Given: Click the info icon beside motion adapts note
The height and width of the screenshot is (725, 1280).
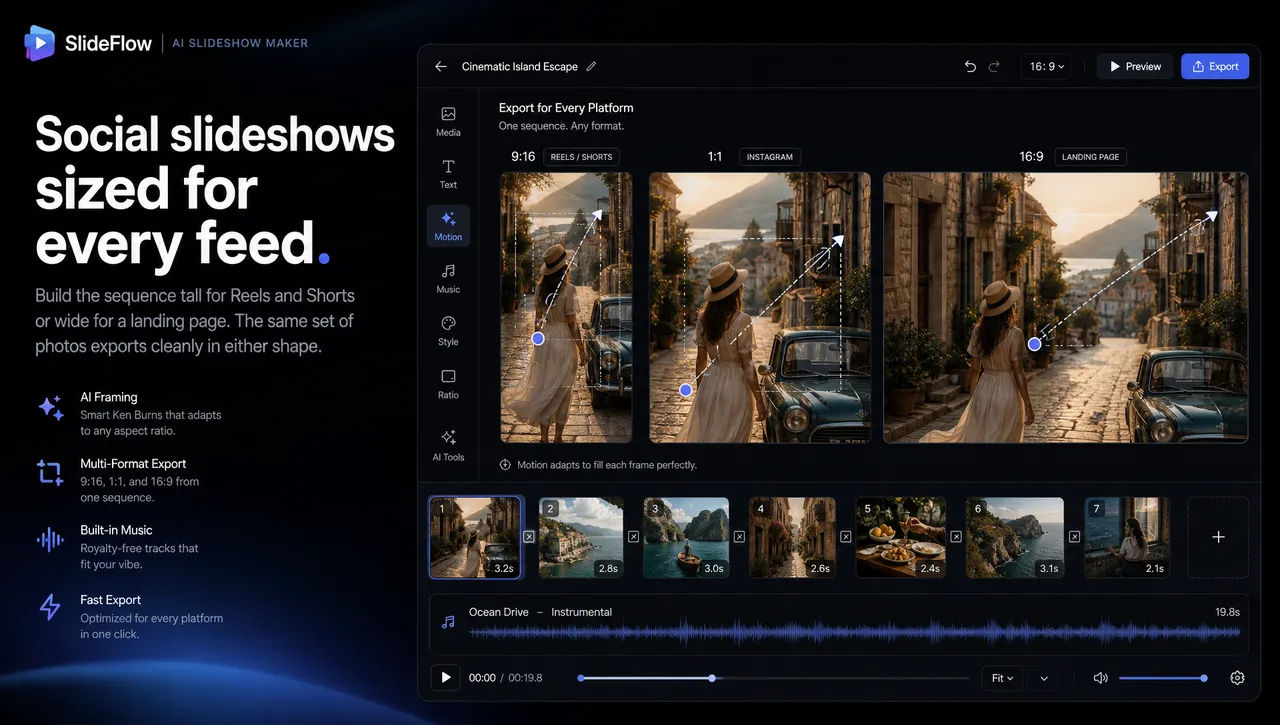Looking at the screenshot, I should point(505,465).
